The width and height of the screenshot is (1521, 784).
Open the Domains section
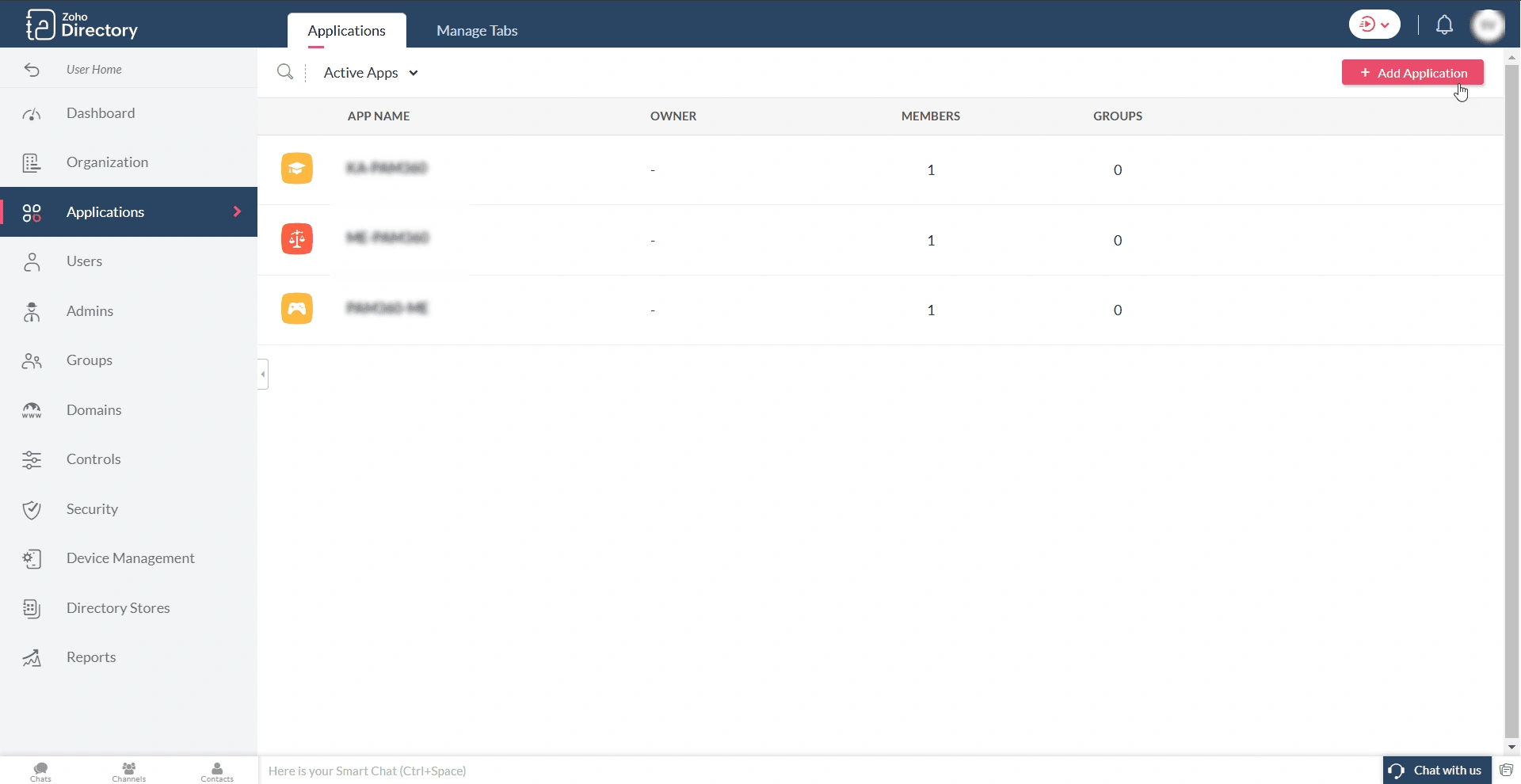[x=93, y=409]
